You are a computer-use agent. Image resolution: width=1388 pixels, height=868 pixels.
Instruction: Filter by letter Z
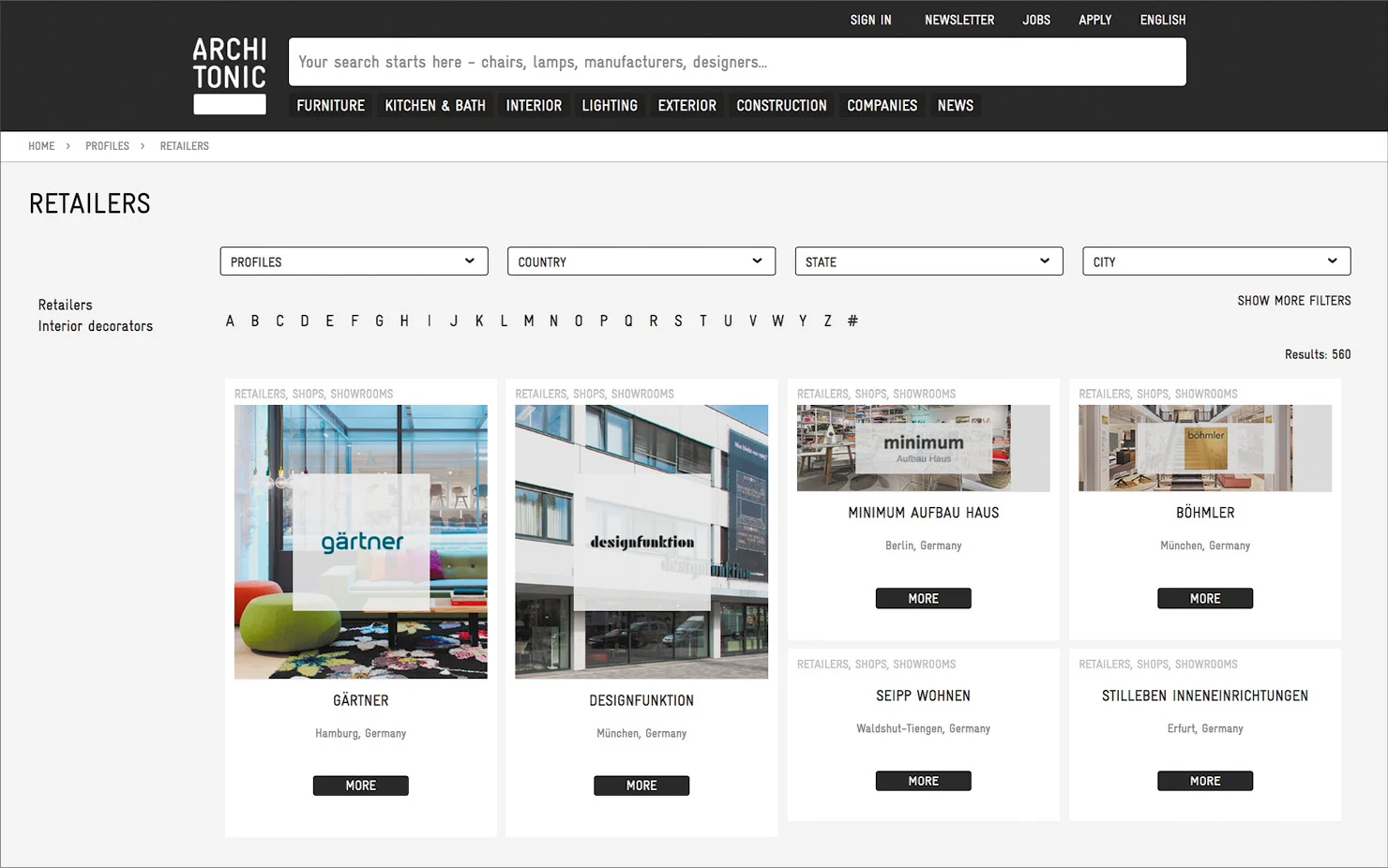click(827, 321)
